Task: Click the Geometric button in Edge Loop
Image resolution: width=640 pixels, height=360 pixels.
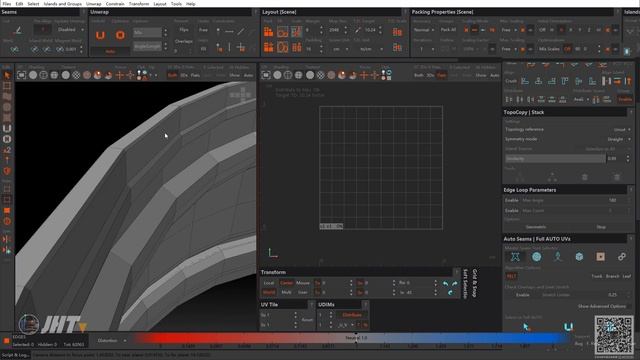Action: tap(536, 227)
